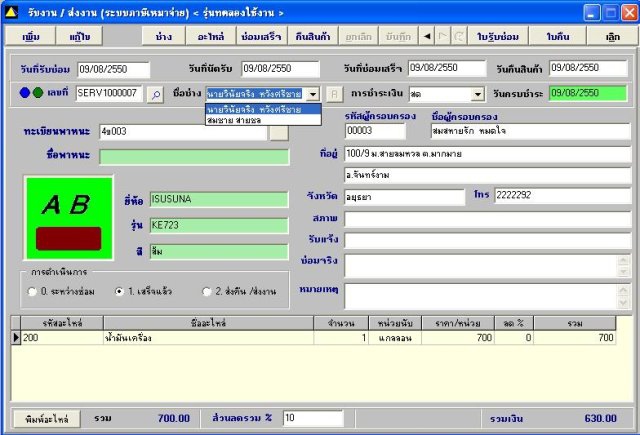The width and height of the screenshot is (640, 435).
Task: Select radio option '0. ระหว่างซ่อม'
Action: click(x=32, y=291)
